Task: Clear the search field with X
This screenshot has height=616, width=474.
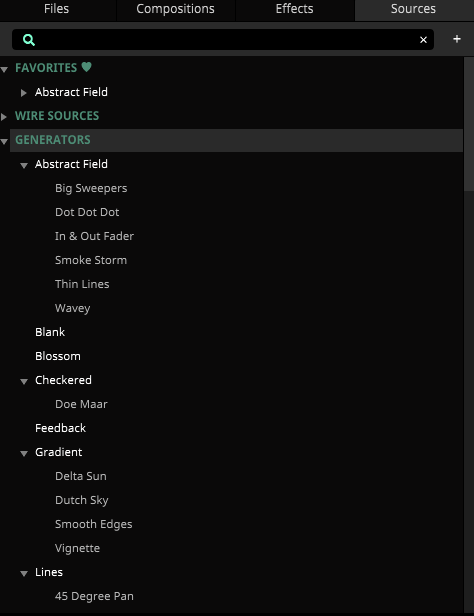Action: 423,40
